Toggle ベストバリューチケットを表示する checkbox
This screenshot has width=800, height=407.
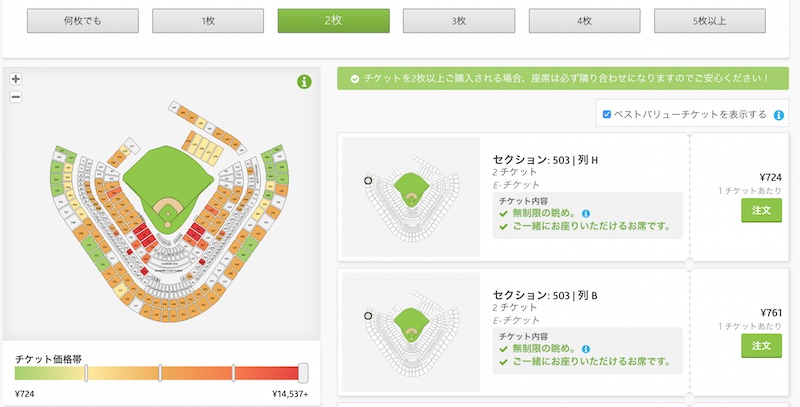point(607,114)
